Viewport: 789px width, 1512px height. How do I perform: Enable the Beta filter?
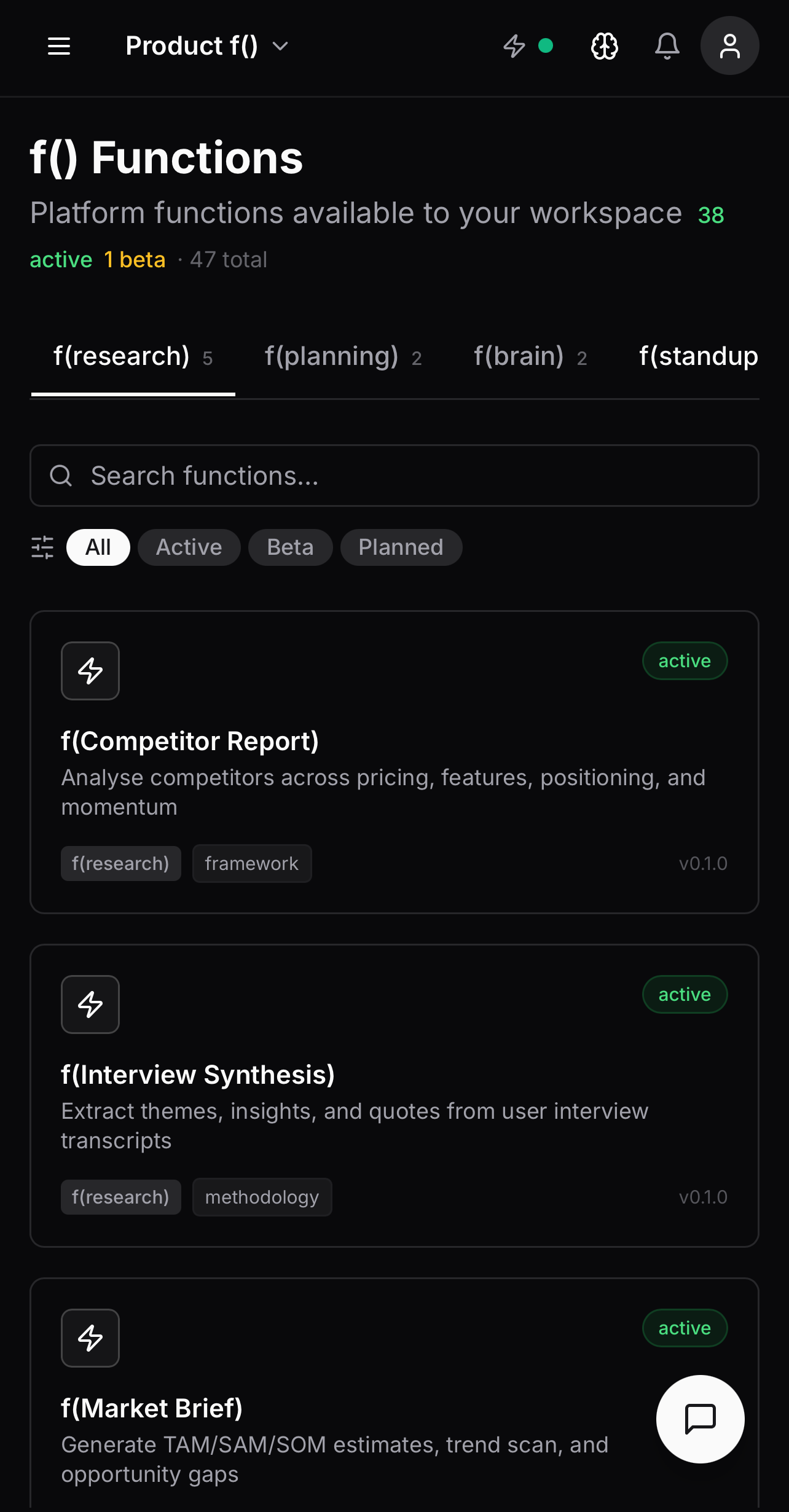coord(290,547)
